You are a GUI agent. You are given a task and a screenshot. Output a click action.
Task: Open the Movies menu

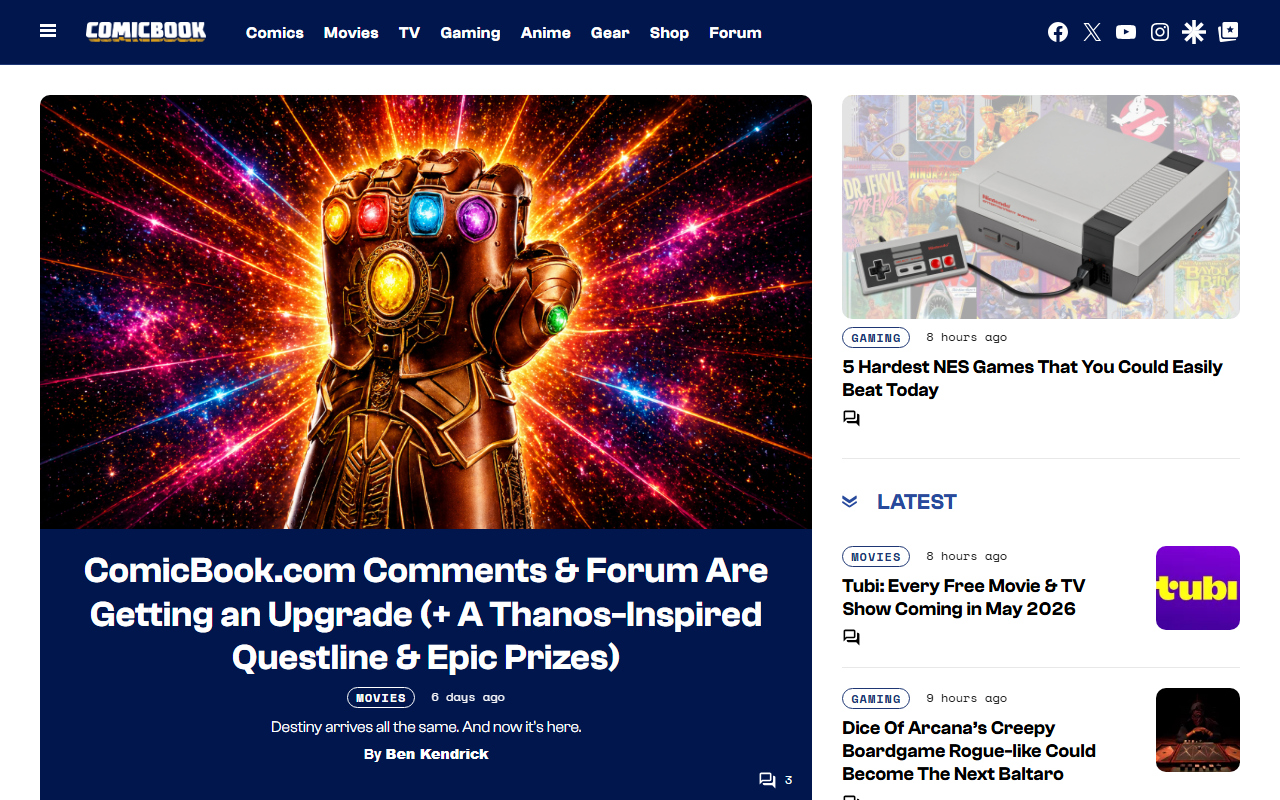click(x=351, y=32)
